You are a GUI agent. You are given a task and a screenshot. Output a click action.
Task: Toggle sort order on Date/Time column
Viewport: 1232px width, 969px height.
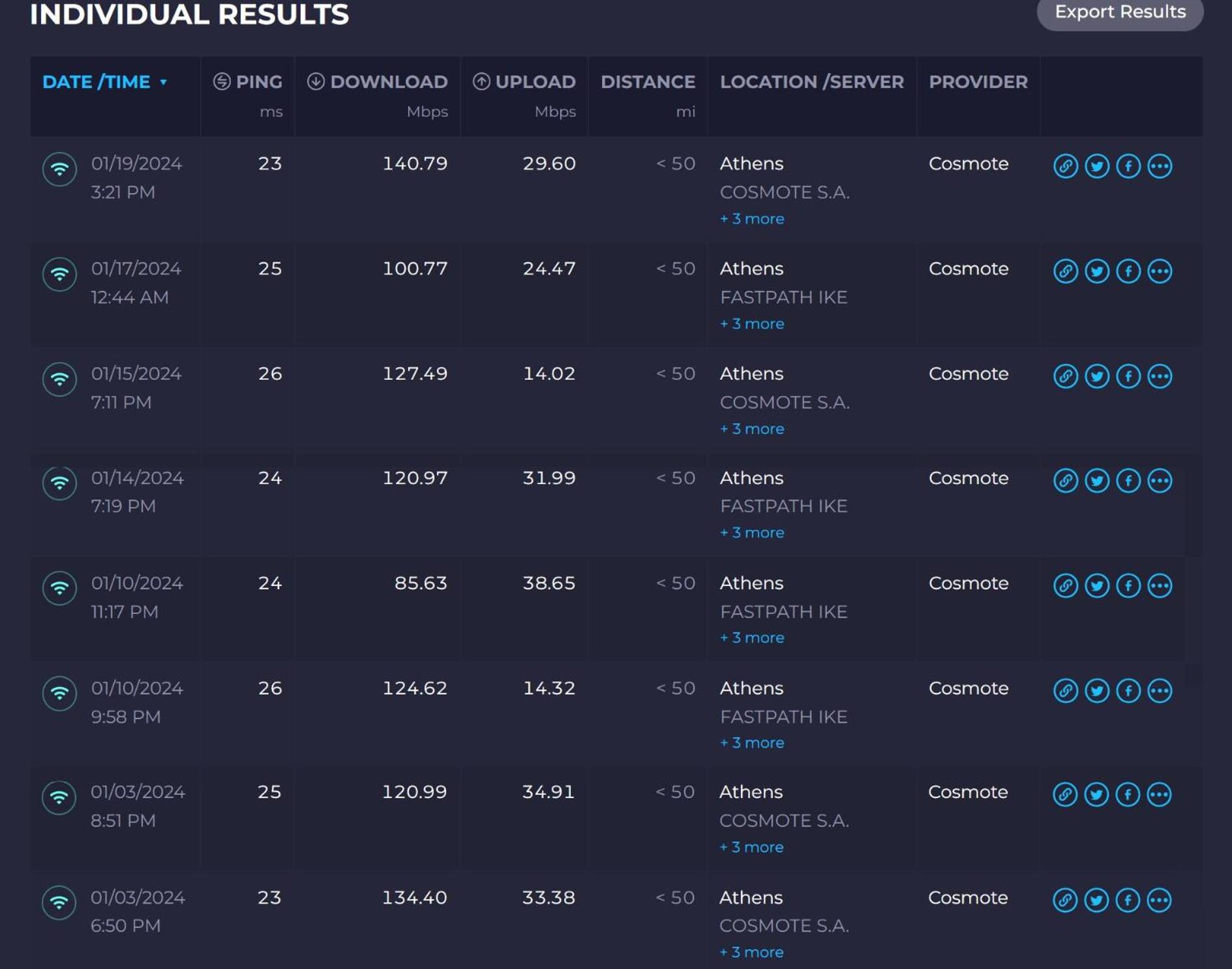104,82
